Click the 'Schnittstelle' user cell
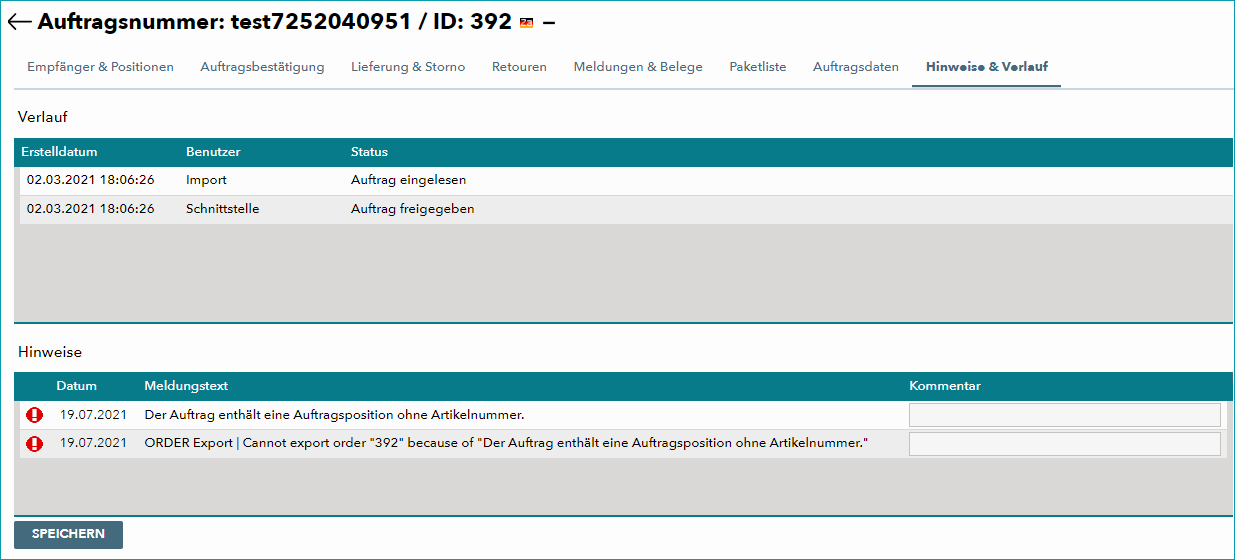The width and height of the screenshot is (1235, 560). tap(222, 210)
